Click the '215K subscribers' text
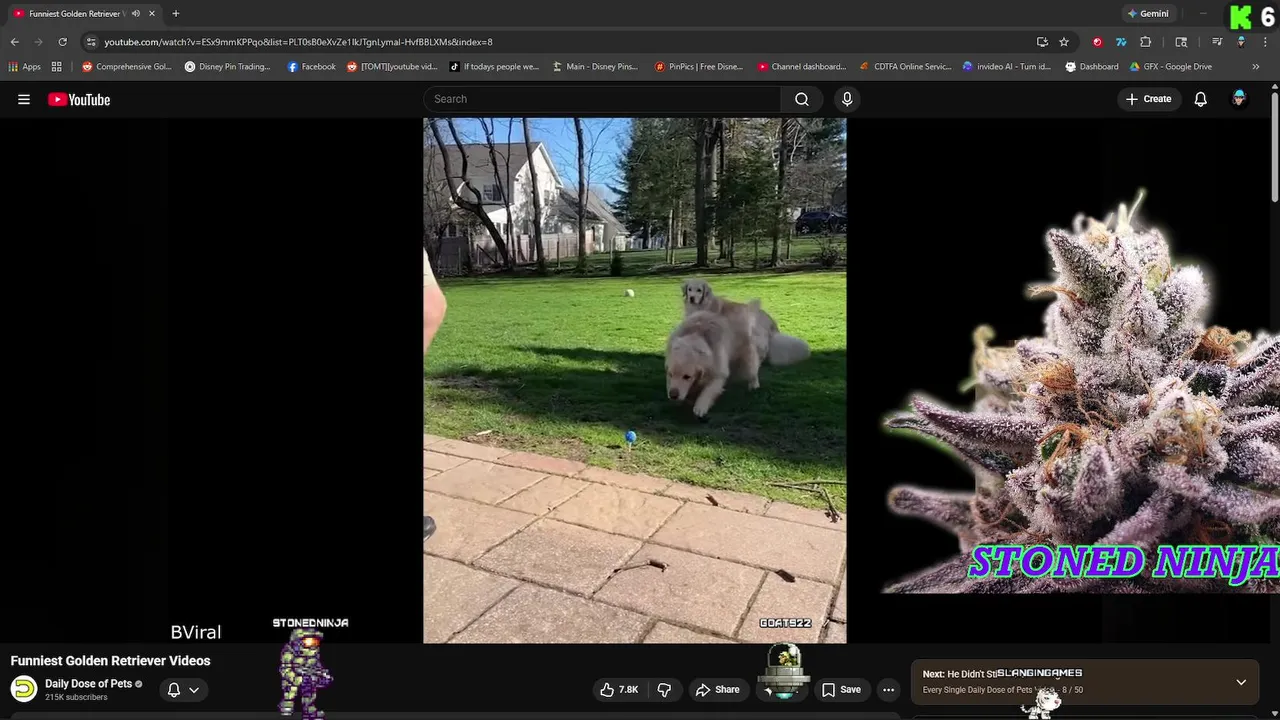This screenshot has height=720, width=1280. (76, 697)
